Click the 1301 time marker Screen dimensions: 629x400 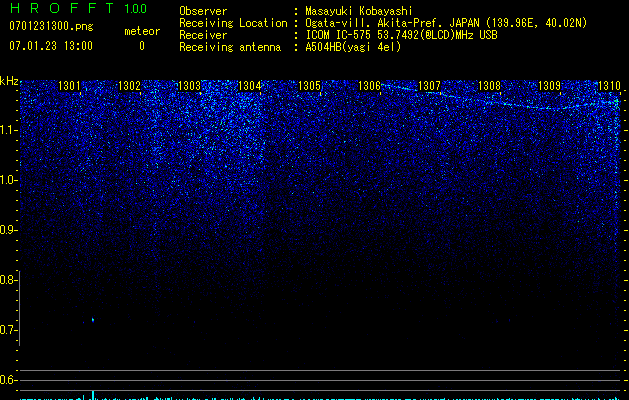point(69,86)
